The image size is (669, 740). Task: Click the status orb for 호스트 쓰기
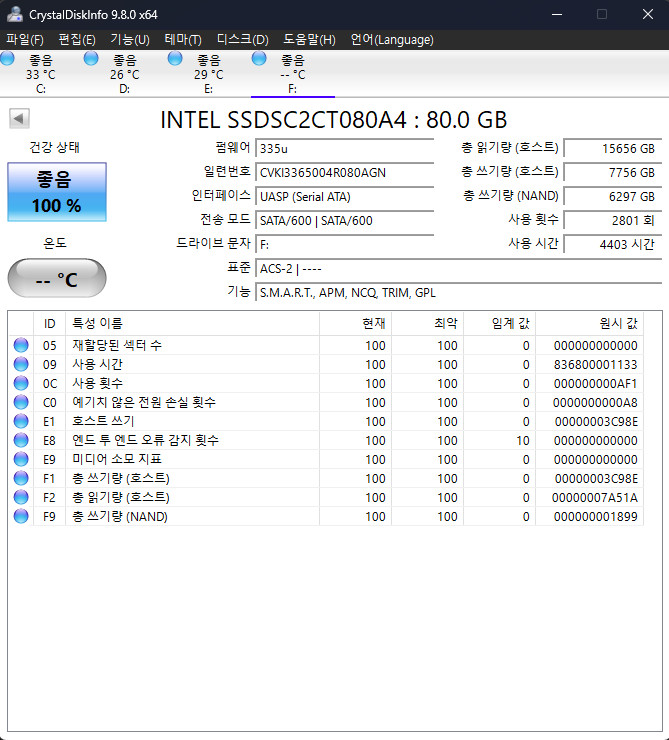point(21,421)
